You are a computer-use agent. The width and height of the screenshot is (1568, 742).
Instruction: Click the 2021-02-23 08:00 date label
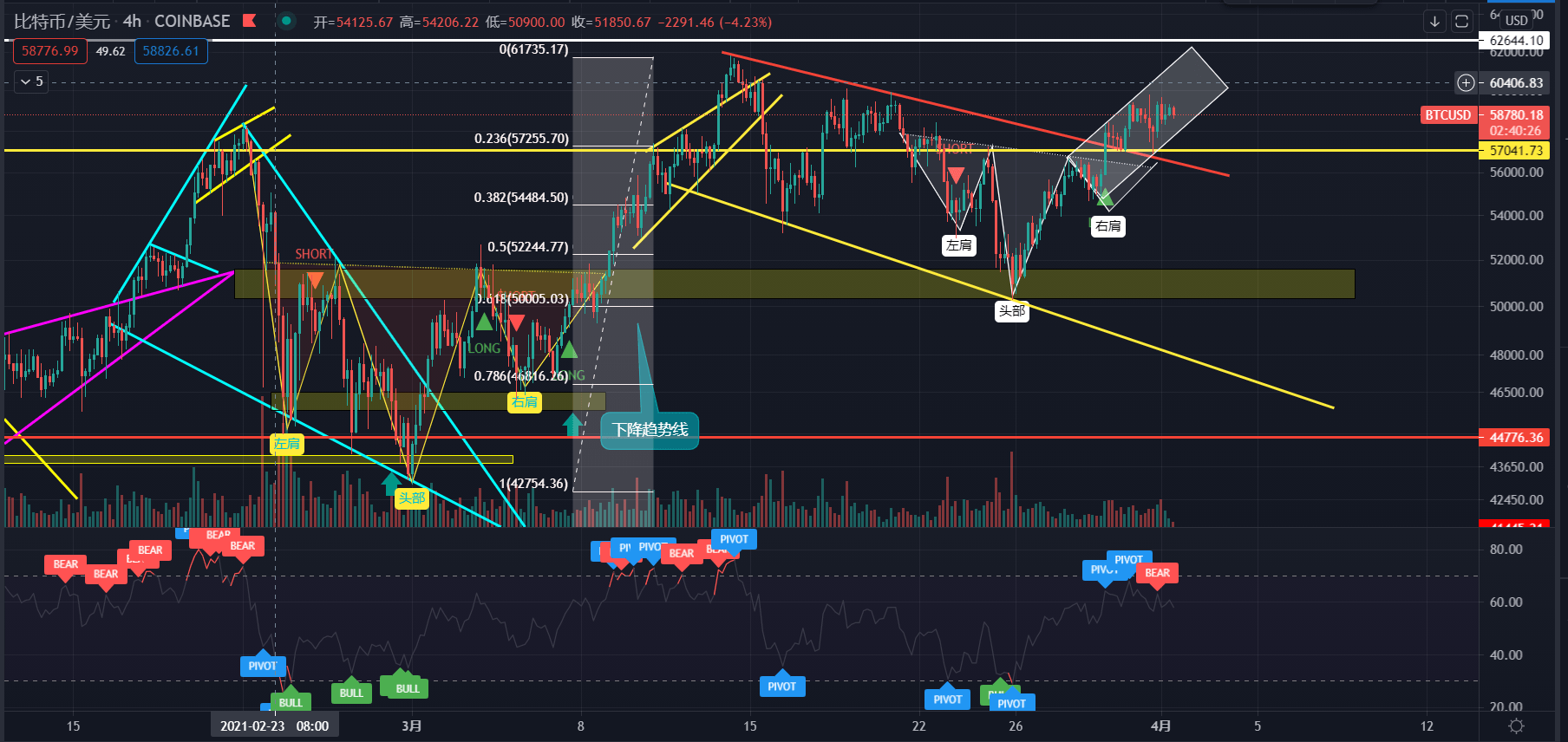(x=275, y=726)
